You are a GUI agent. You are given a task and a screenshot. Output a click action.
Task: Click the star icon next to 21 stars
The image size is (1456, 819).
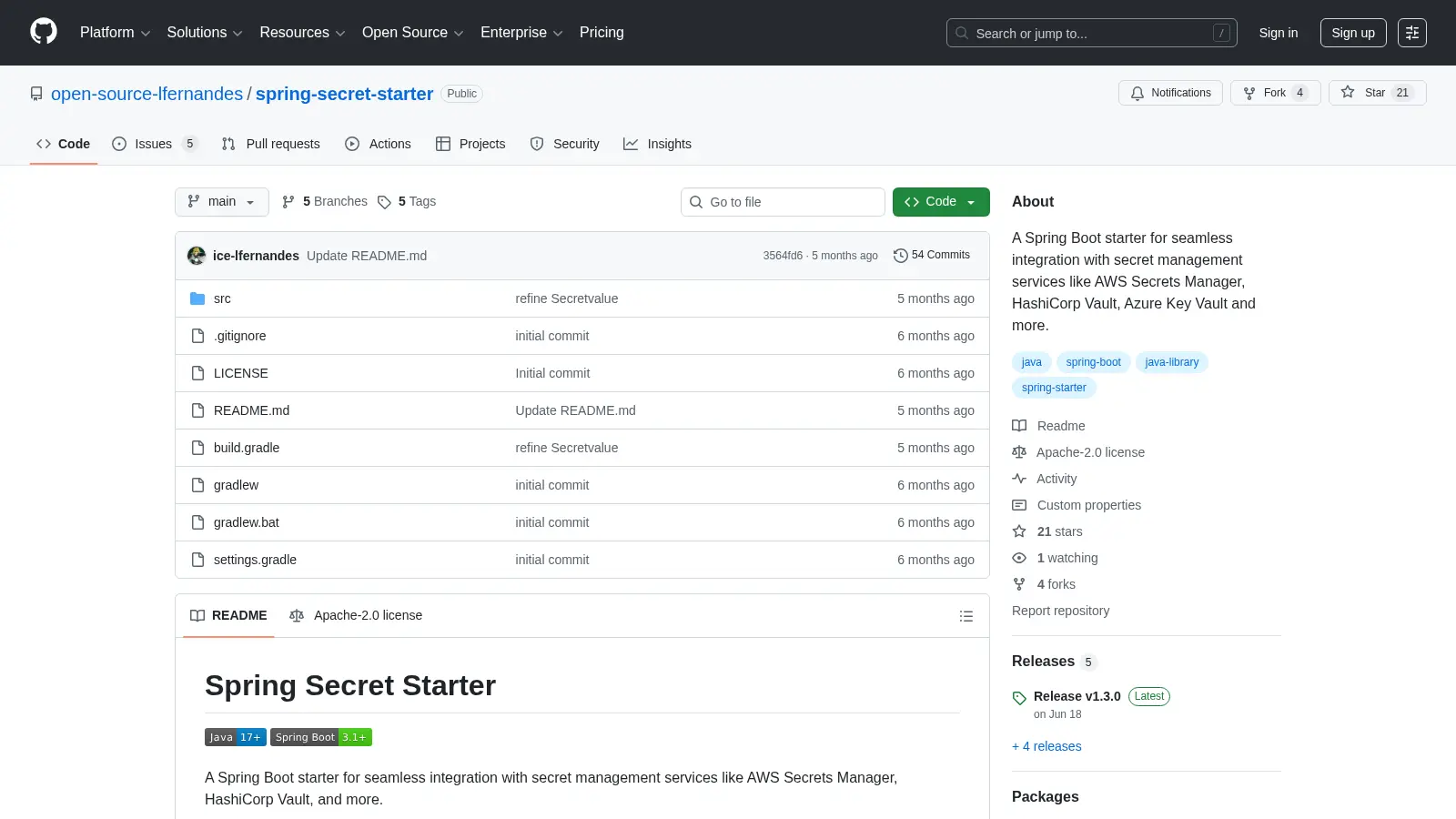click(x=1019, y=531)
